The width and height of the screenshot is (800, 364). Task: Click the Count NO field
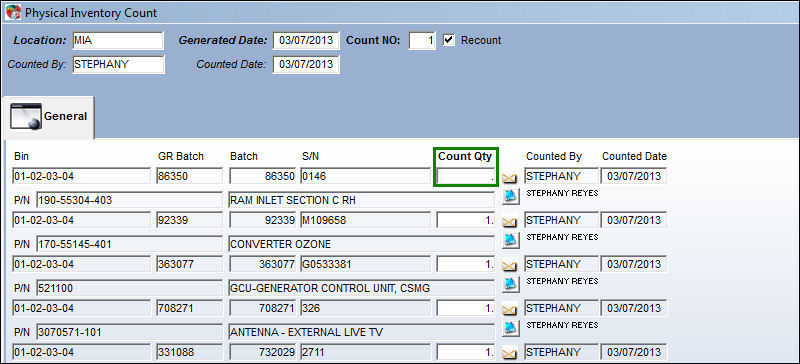pos(422,40)
